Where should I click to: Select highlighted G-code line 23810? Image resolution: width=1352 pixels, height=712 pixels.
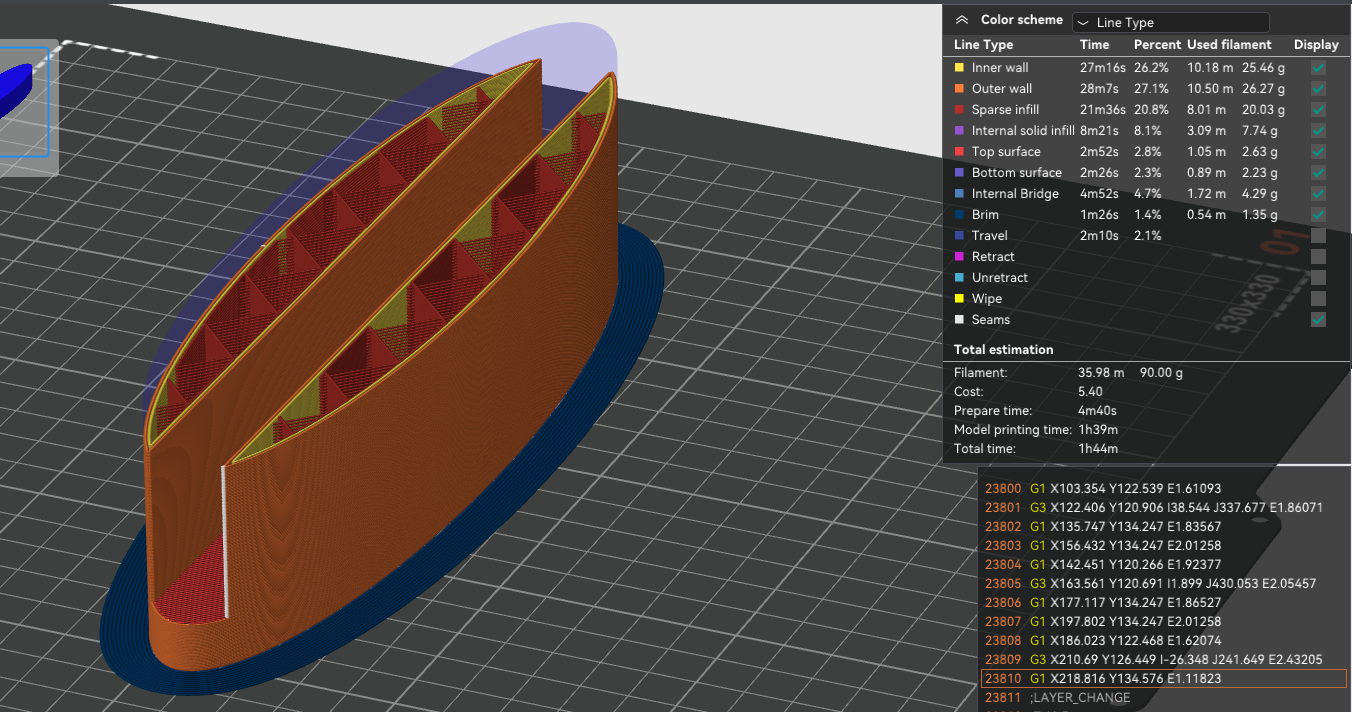tap(1165, 679)
